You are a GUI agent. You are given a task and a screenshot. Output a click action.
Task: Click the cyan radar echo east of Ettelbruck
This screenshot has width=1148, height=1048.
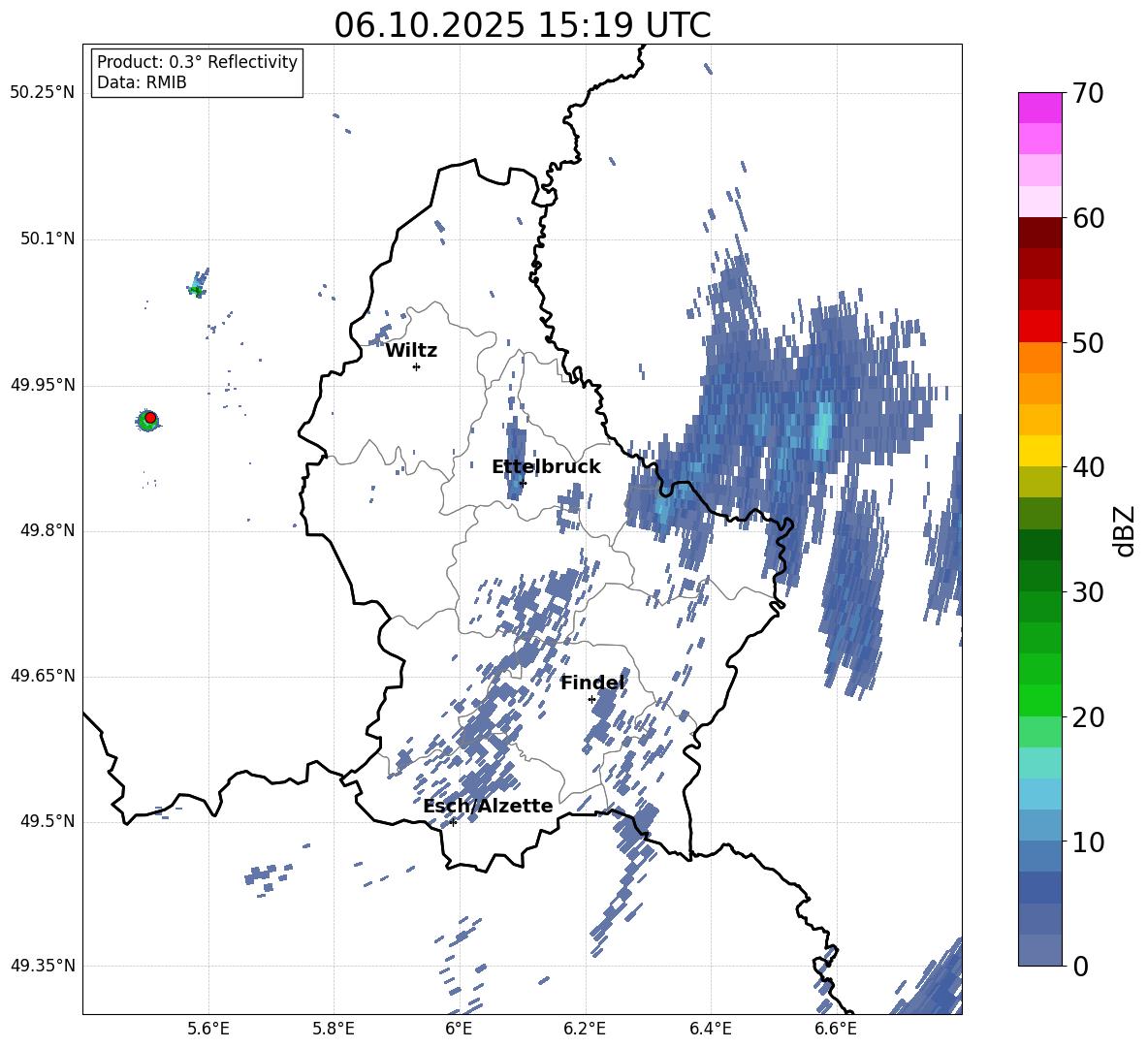(821, 430)
